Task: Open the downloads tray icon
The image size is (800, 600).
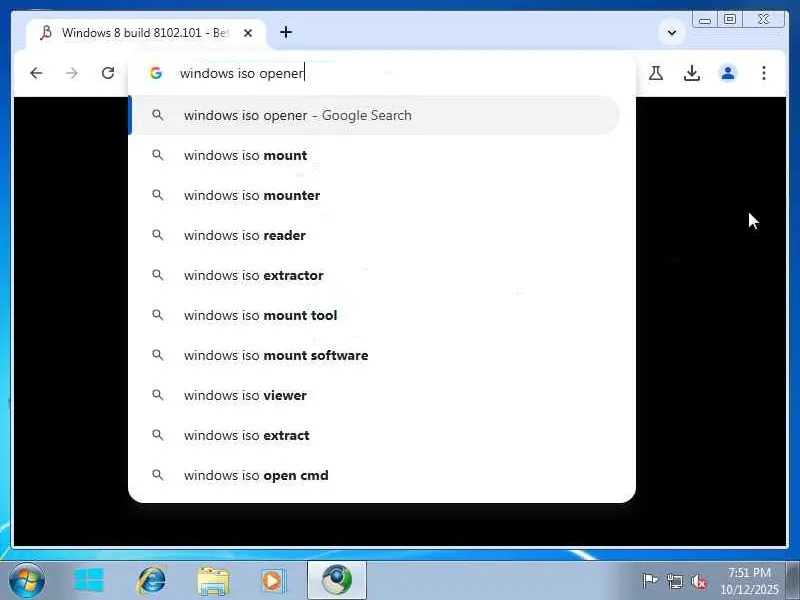Action: coord(692,73)
